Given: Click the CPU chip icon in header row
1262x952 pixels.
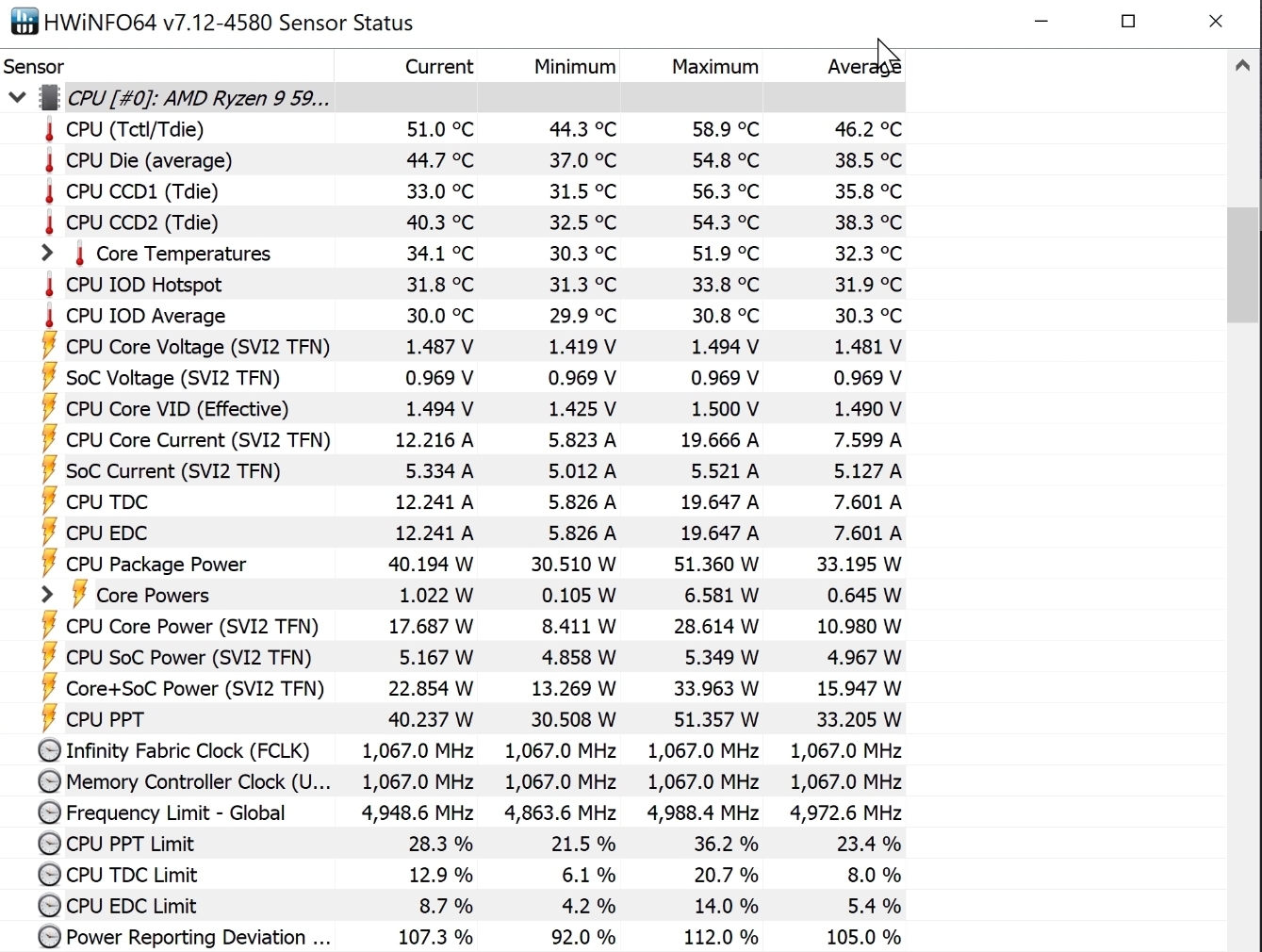Looking at the screenshot, I should 50,98.
